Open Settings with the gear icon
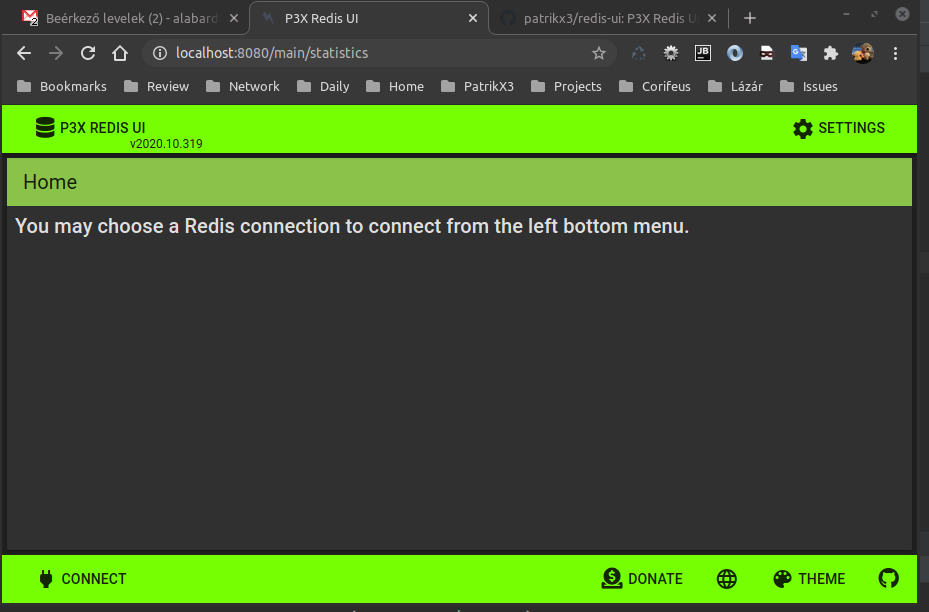The width and height of the screenshot is (929, 612). click(838, 128)
